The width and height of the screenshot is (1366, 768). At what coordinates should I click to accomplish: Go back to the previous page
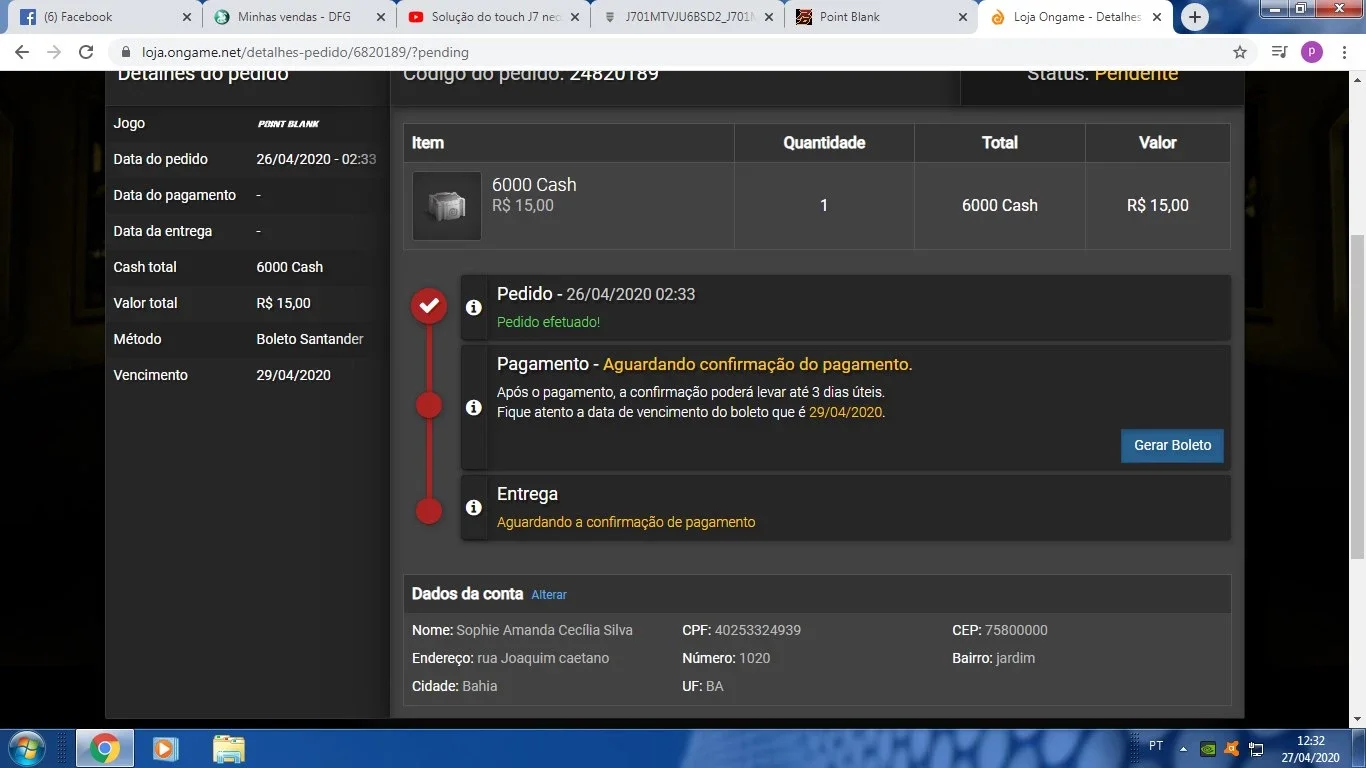tap(22, 52)
